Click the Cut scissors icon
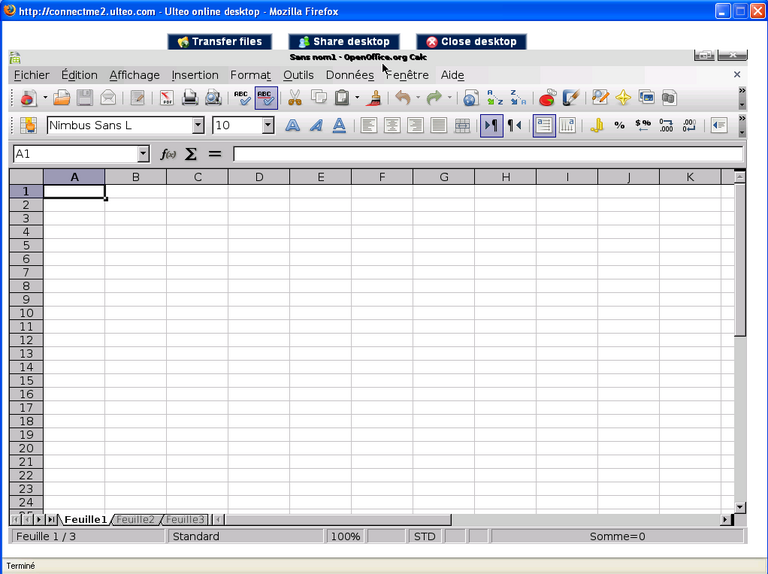 click(294, 98)
